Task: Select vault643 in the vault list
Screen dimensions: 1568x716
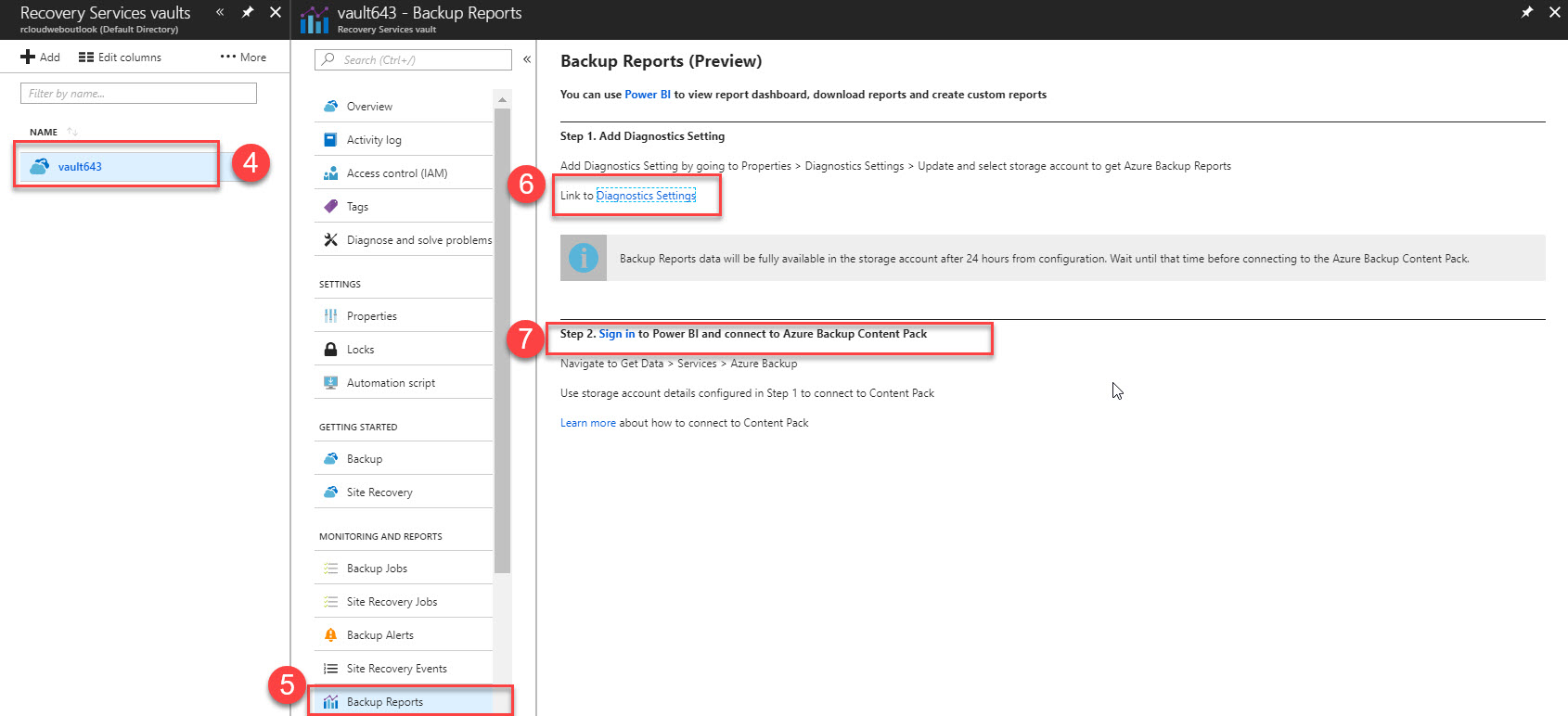Action: tap(80, 167)
